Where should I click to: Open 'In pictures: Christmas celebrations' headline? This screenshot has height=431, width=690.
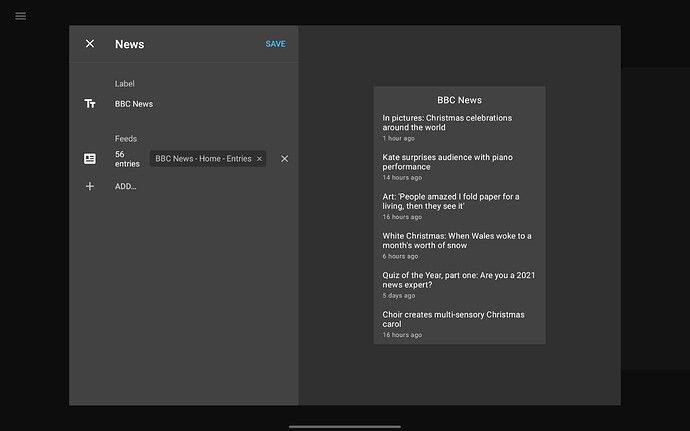(x=447, y=122)
